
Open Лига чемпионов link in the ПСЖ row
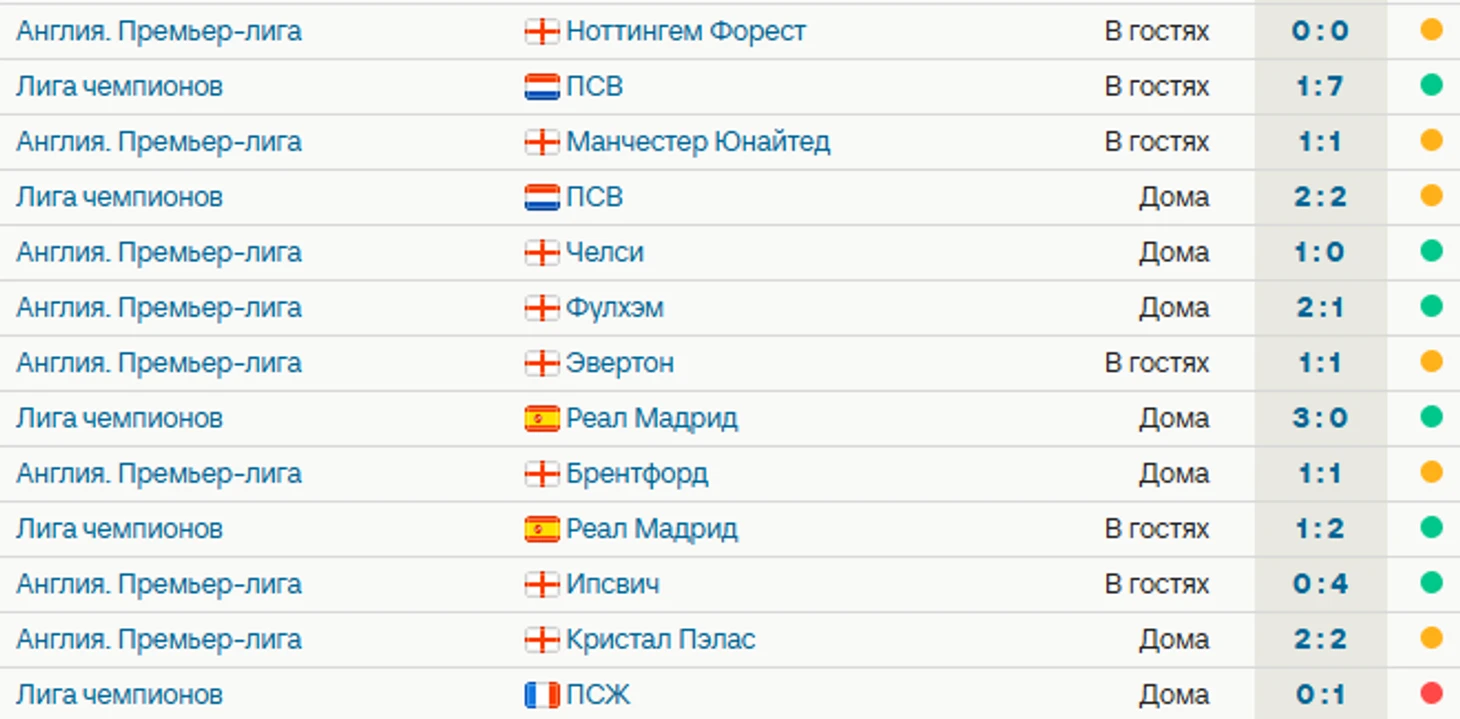coord(119,695)
